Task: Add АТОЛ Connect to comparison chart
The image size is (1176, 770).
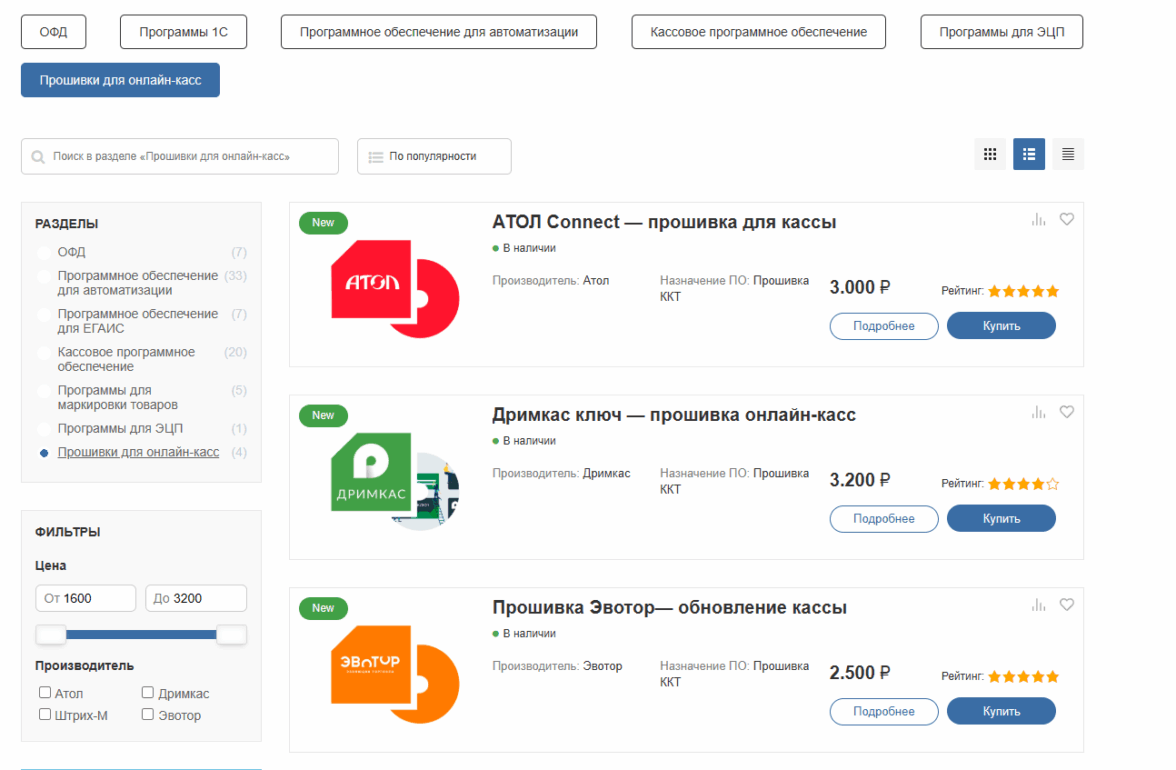Action: point(1038,220)
